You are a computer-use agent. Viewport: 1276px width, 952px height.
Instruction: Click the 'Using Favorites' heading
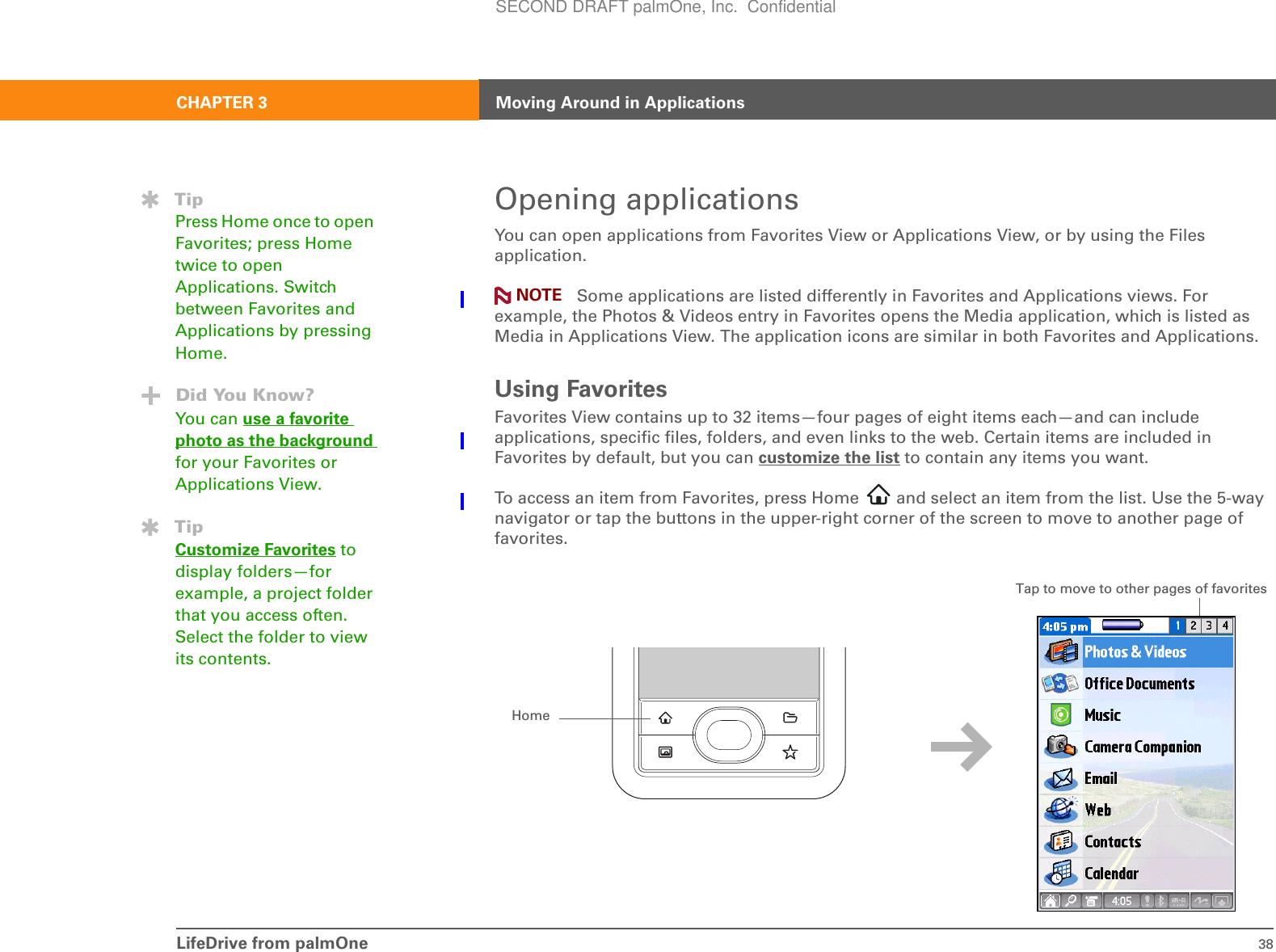pyautogui.click(x=581, y=390)
